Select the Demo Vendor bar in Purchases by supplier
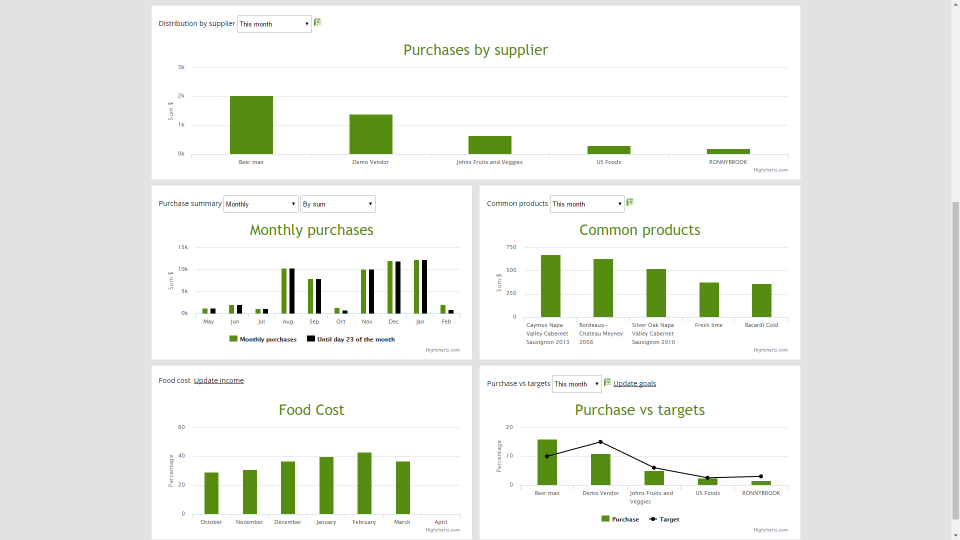 (x=370, y=134)
